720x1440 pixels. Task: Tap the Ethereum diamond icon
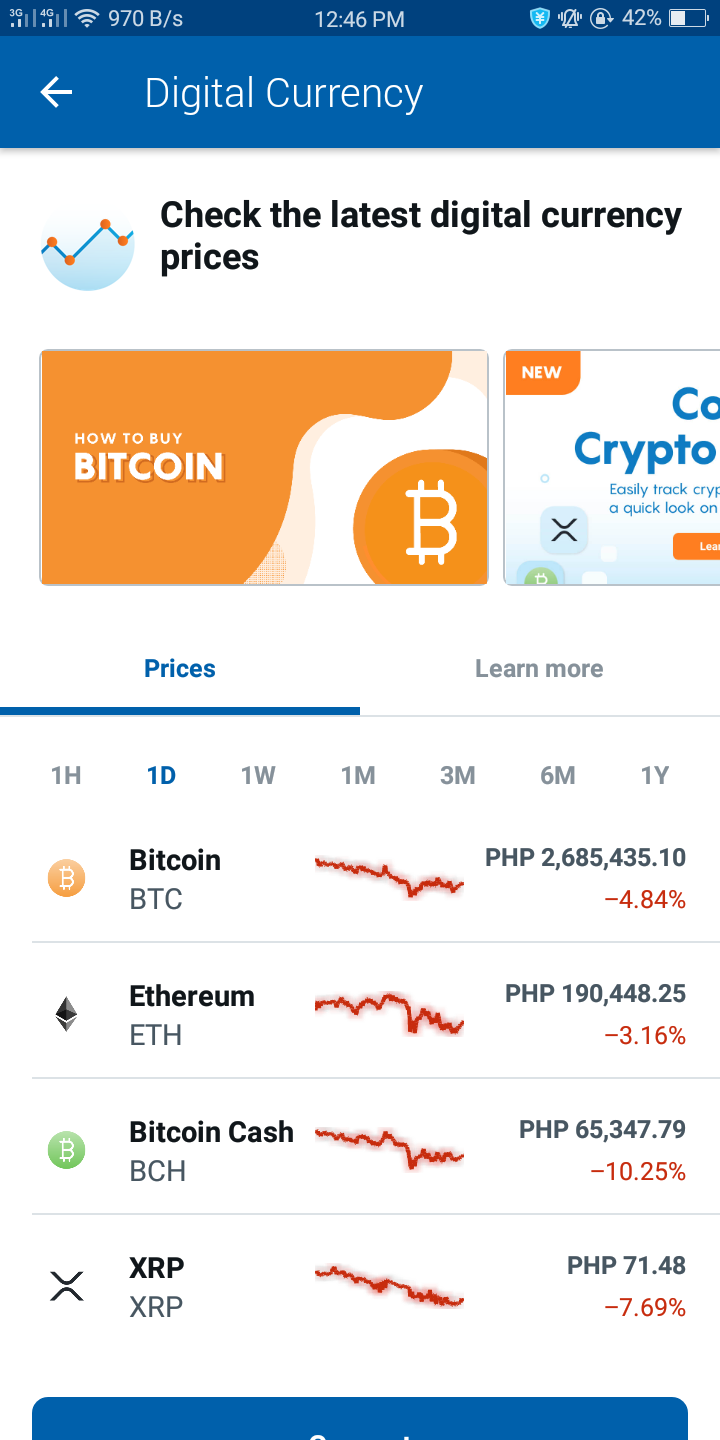[67, 1015]
